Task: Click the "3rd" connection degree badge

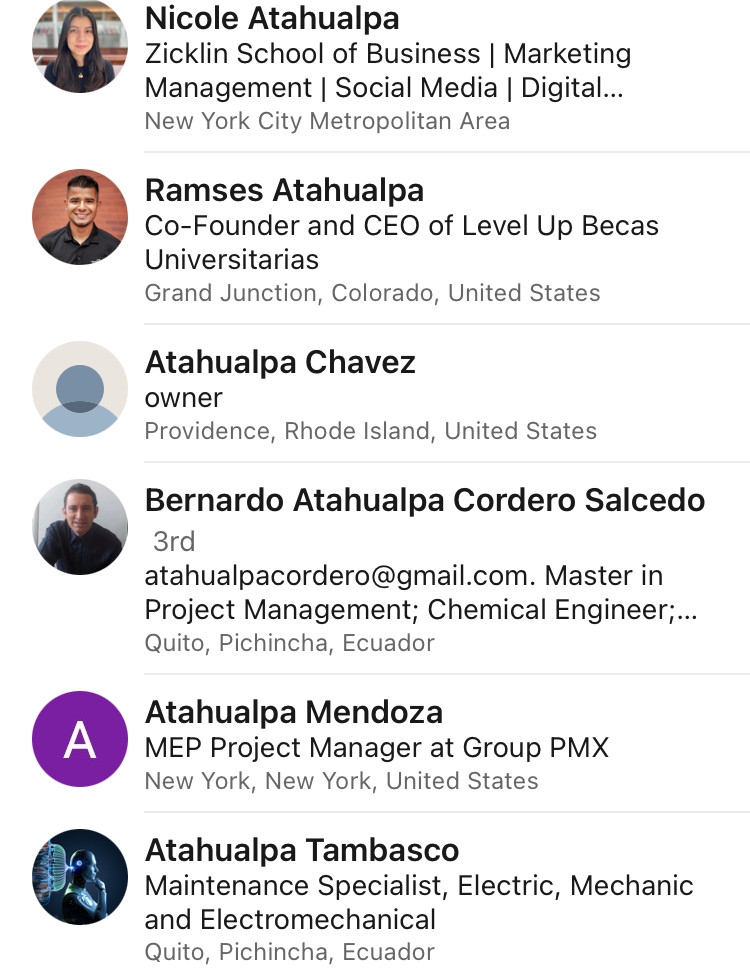Action: 174,541
